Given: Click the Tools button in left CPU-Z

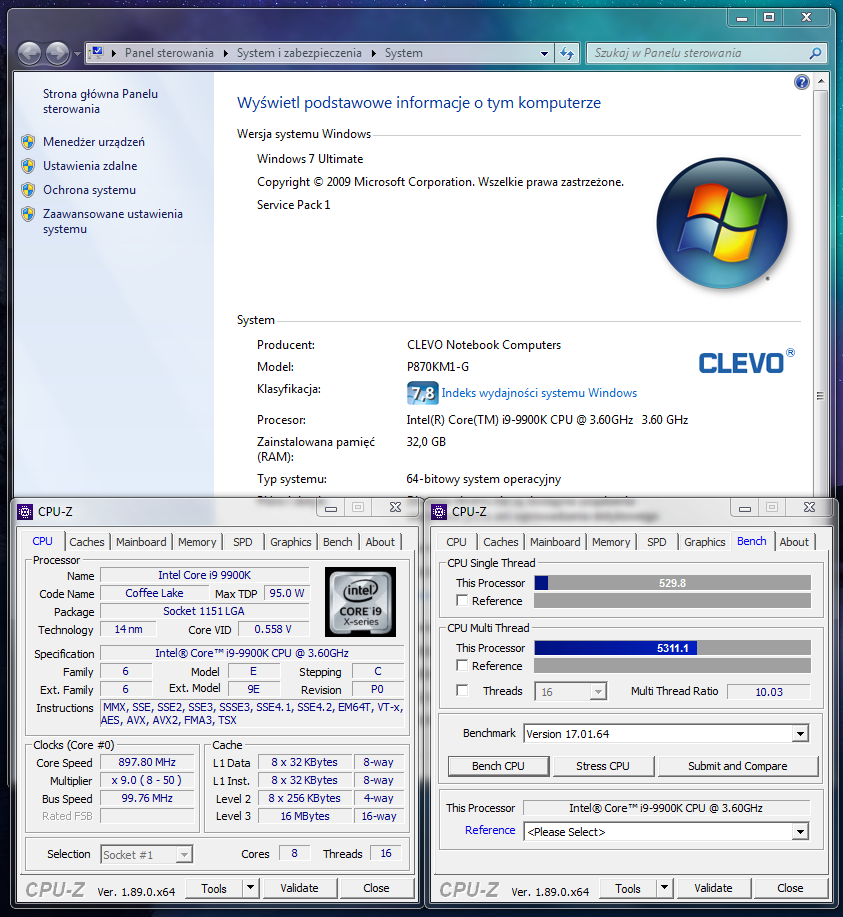Looking at the screenshot, I should (214, 888).
